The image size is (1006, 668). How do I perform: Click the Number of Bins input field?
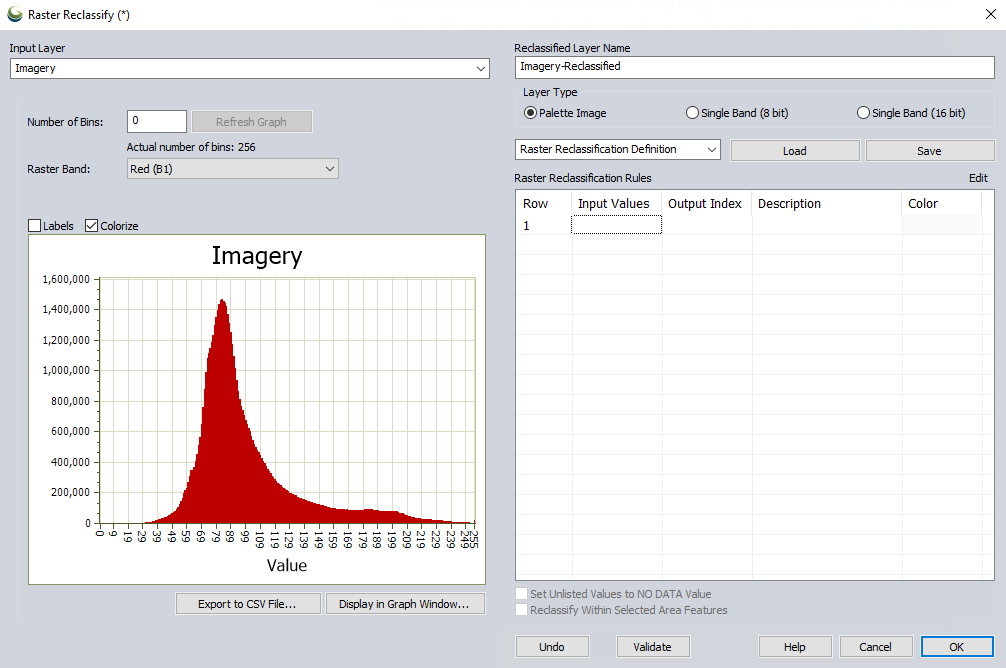[x=157, y=121]
